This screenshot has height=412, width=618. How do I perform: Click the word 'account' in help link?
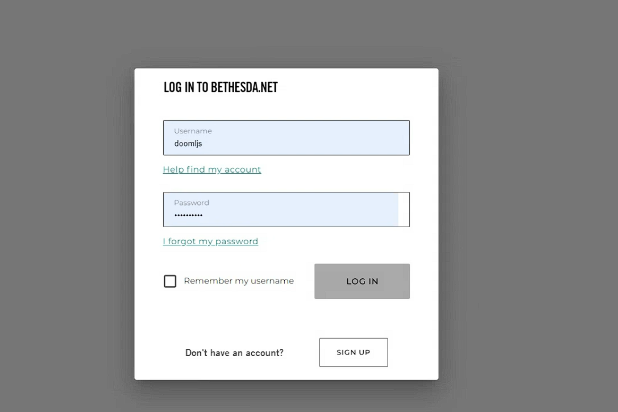(x=242, y=170)
